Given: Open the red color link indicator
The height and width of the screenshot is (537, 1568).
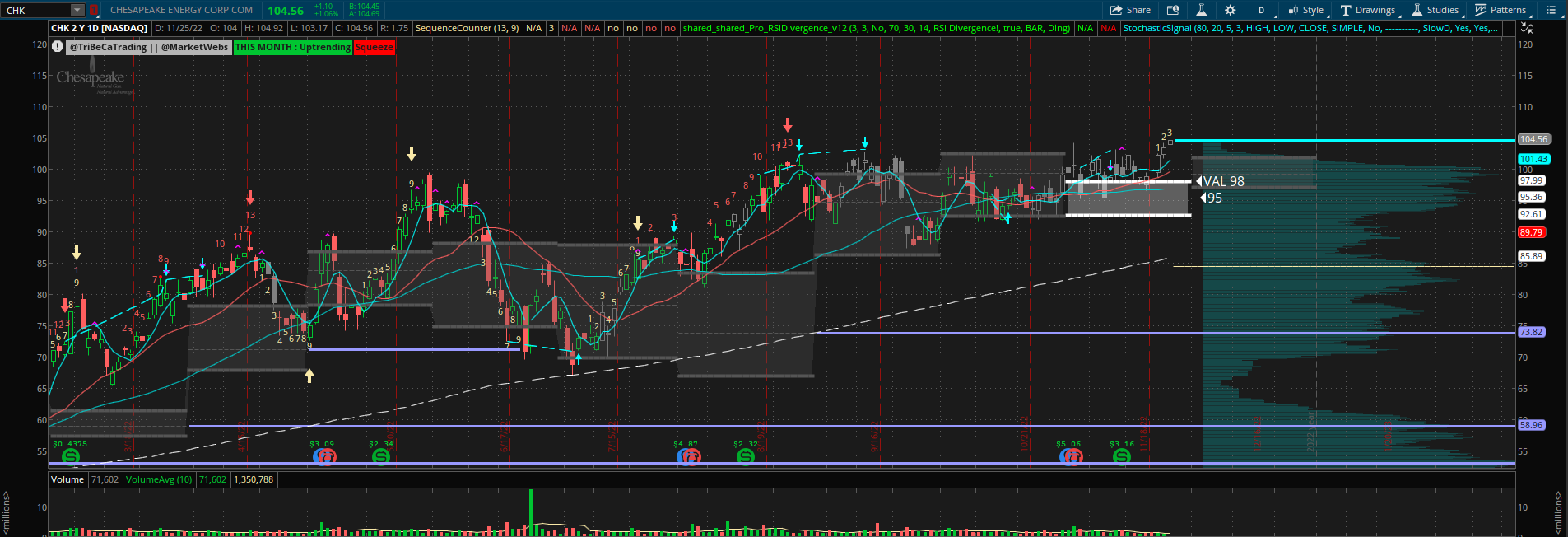Looking at the screenshot, I should [94, 11].
